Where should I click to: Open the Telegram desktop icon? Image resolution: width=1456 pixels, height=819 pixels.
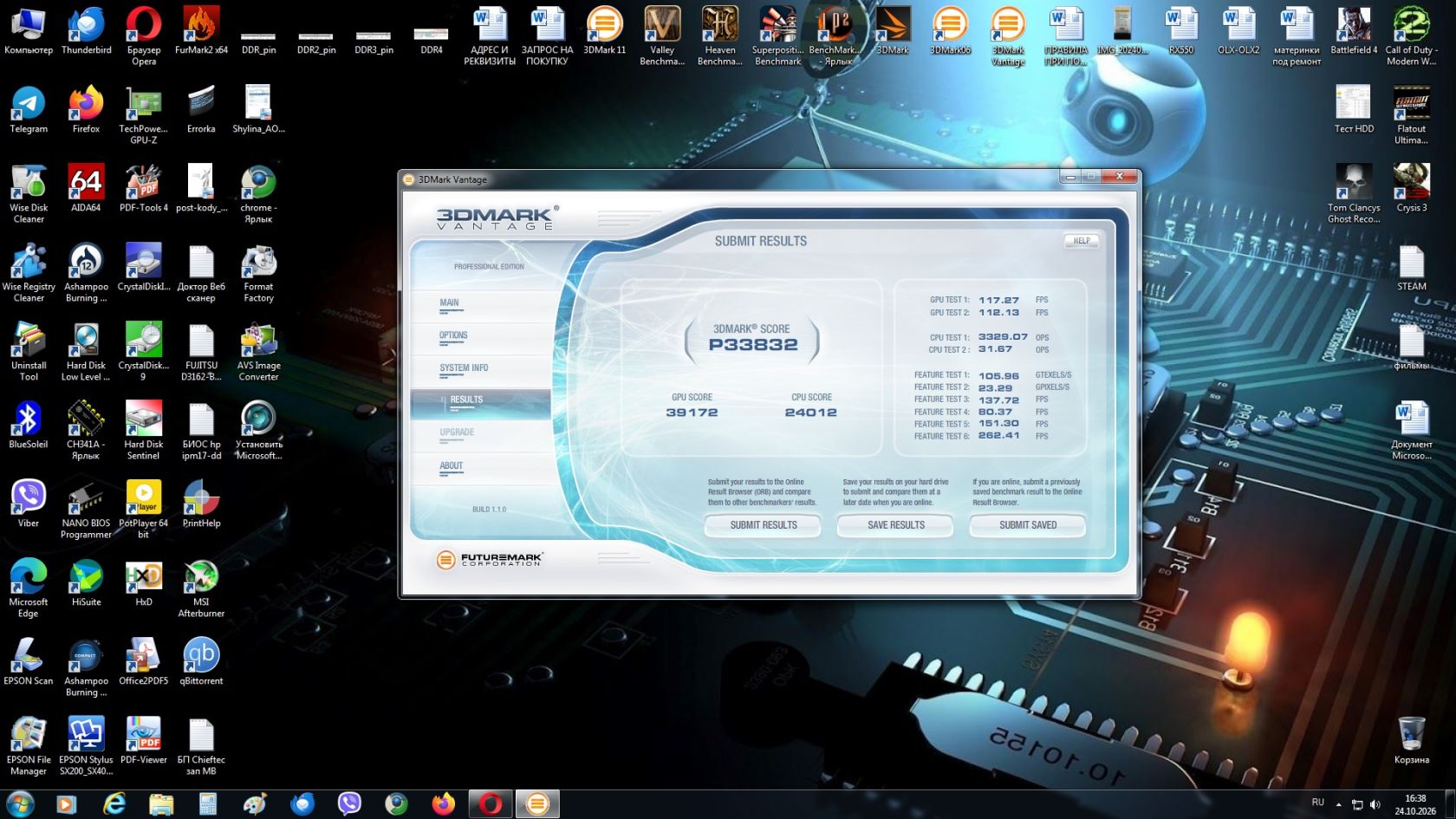(x=29, y=110)
